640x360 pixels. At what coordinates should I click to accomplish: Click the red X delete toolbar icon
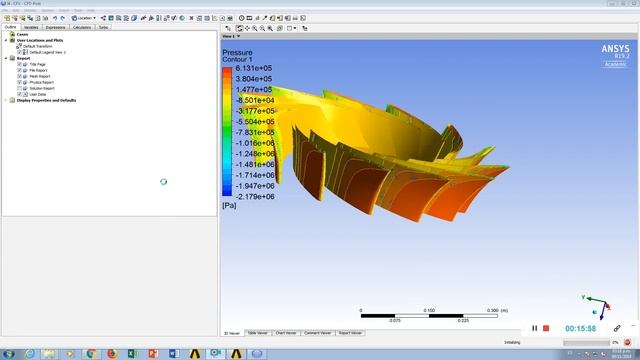(191, 18)
